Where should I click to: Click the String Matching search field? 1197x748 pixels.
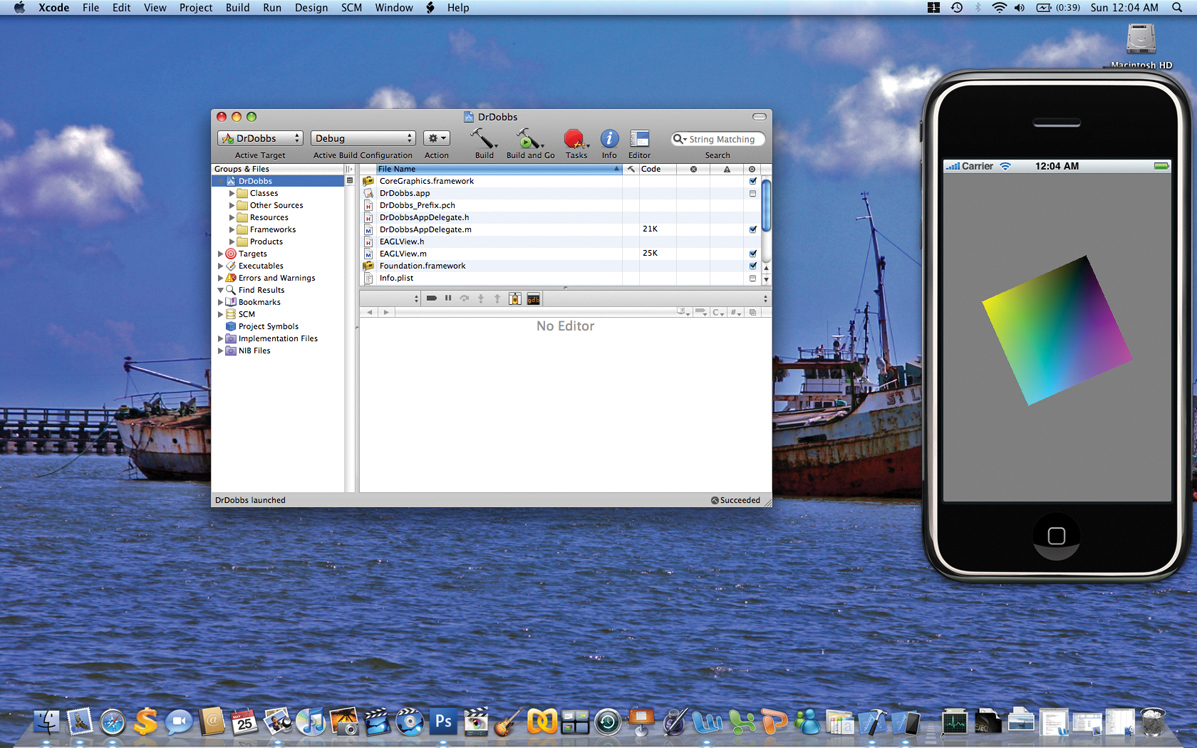coord(722,140)
